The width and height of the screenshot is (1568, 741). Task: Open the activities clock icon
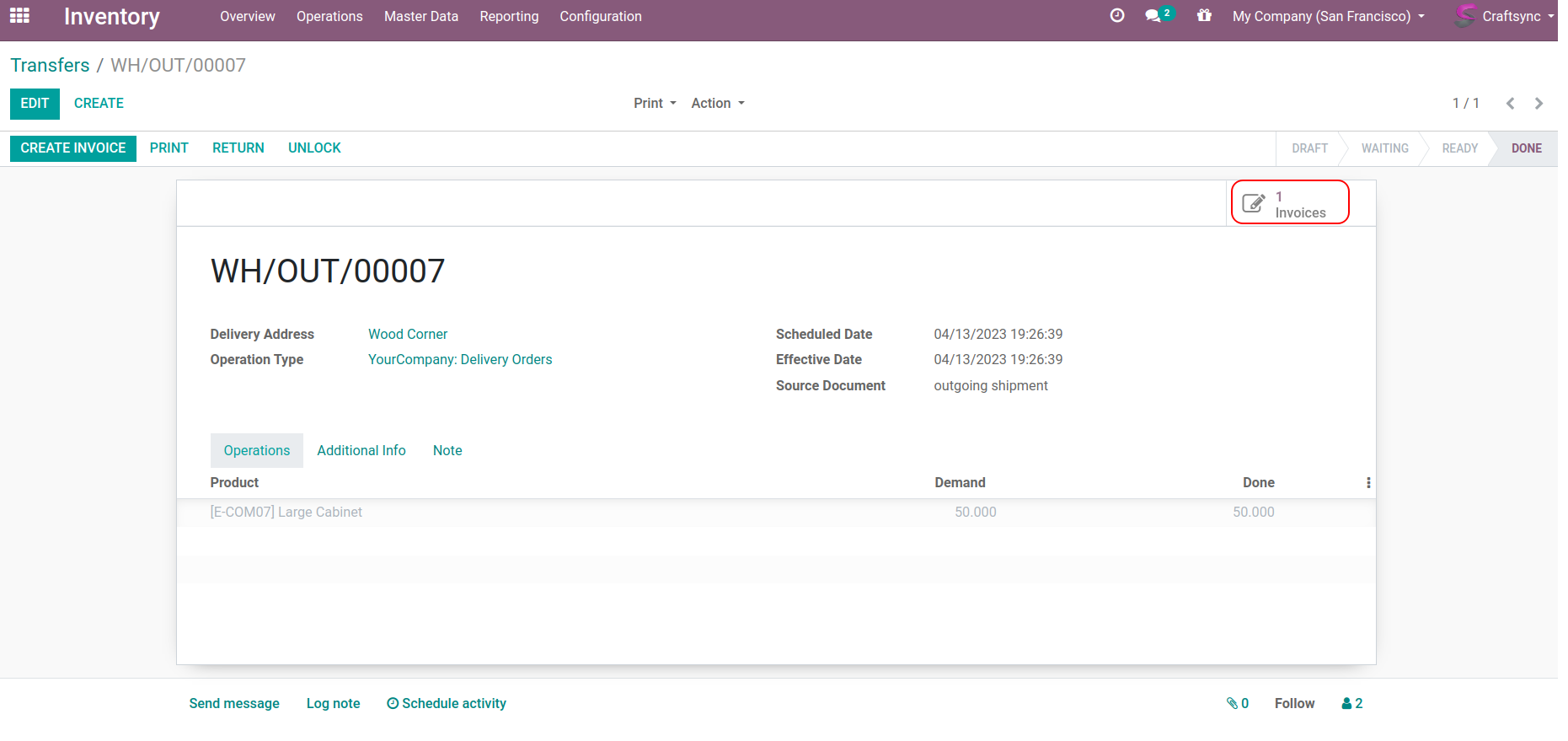(x=1117, y=16)
